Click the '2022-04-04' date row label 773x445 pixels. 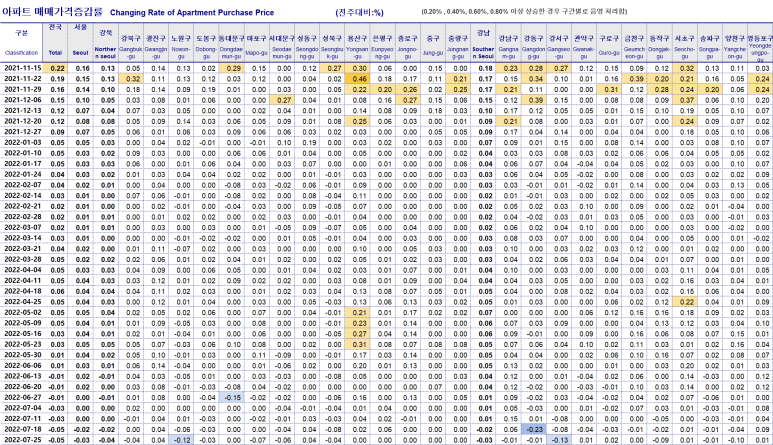point(22,270)
